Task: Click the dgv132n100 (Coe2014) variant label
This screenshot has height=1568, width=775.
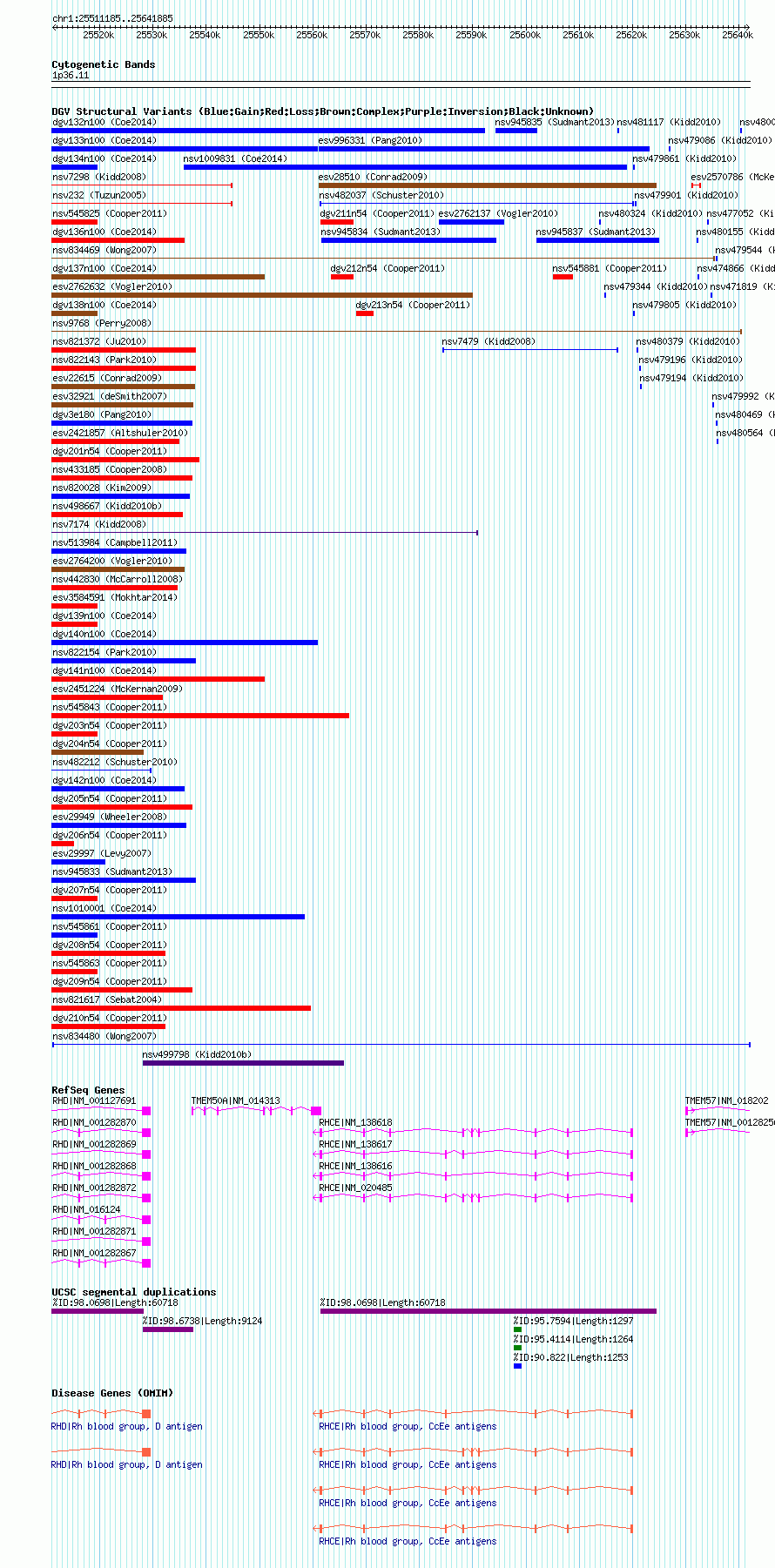Action: pyautogui.click(x=104, y=122)
